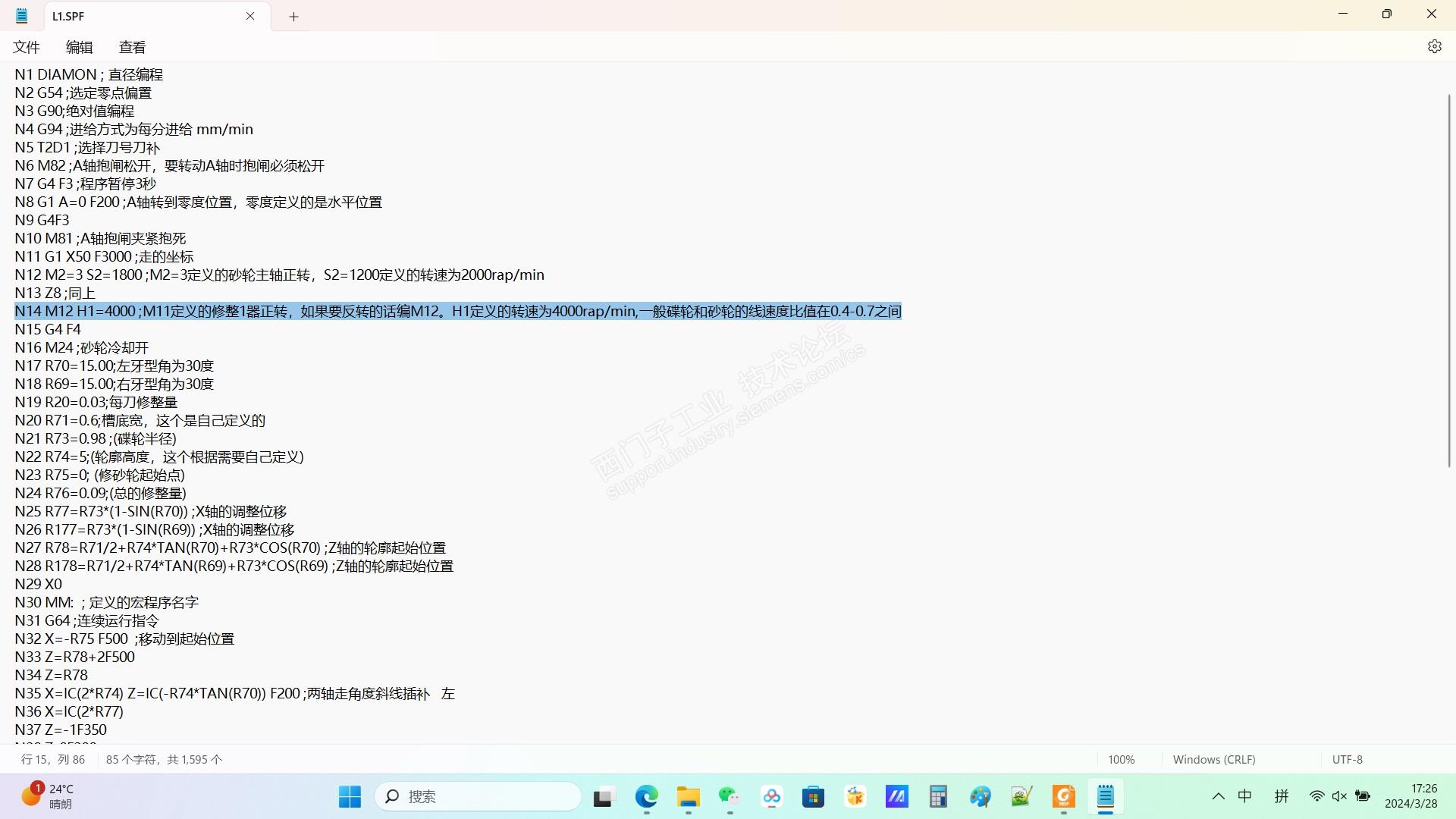Expand hidden system tray icons chevron
1456x819 pixels.
tap(1218, 796)
